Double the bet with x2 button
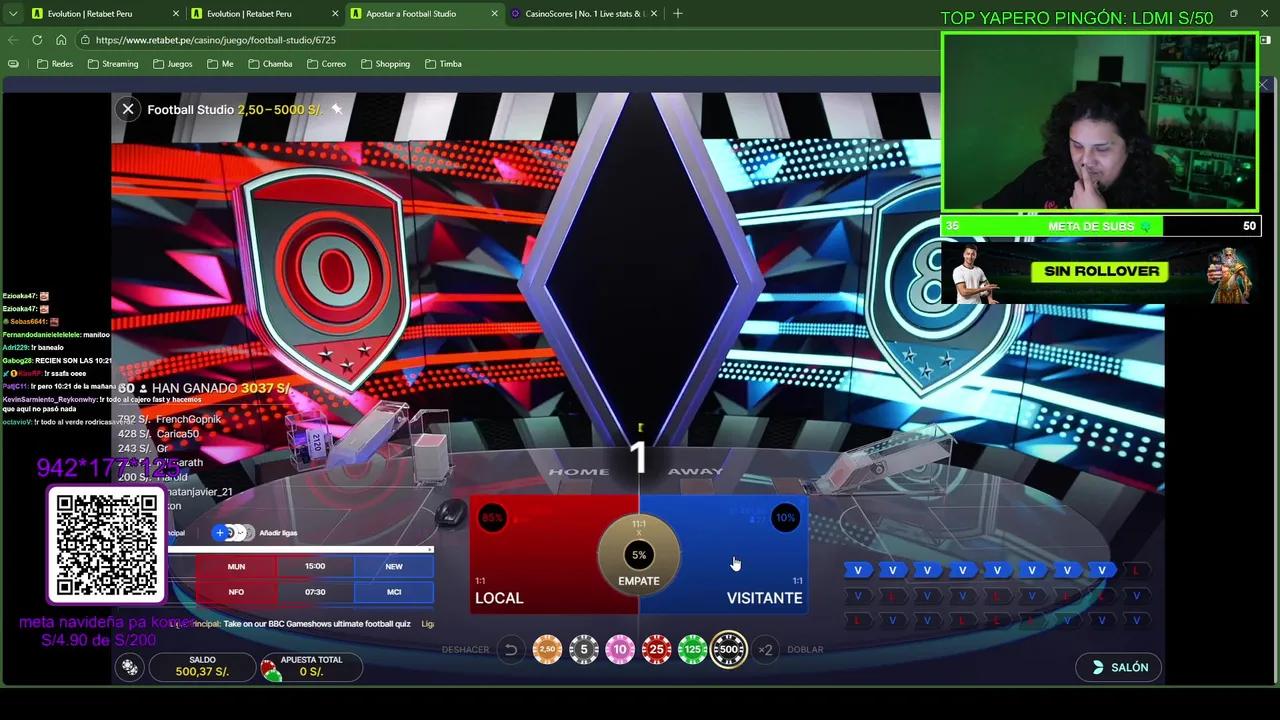The height and width of the screenshot is (720, 1280). tap(765, 650)
